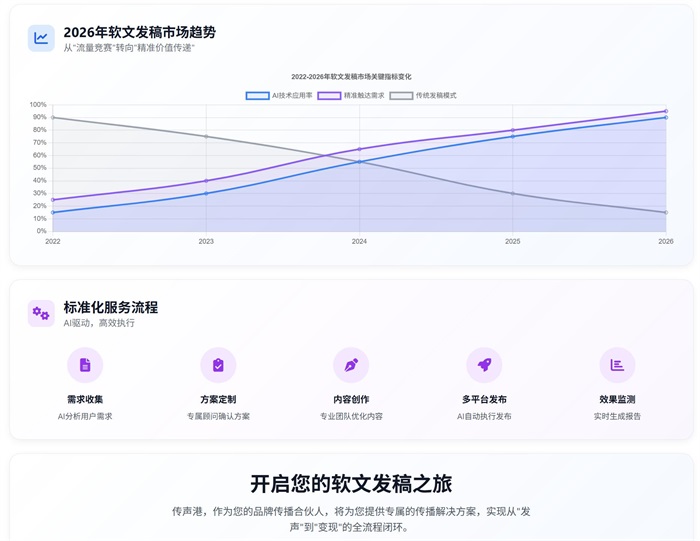This screenshot has width=700, height=541.
Task: Click the 内容创作 pen icon
Action: click(x=351, y=365)
